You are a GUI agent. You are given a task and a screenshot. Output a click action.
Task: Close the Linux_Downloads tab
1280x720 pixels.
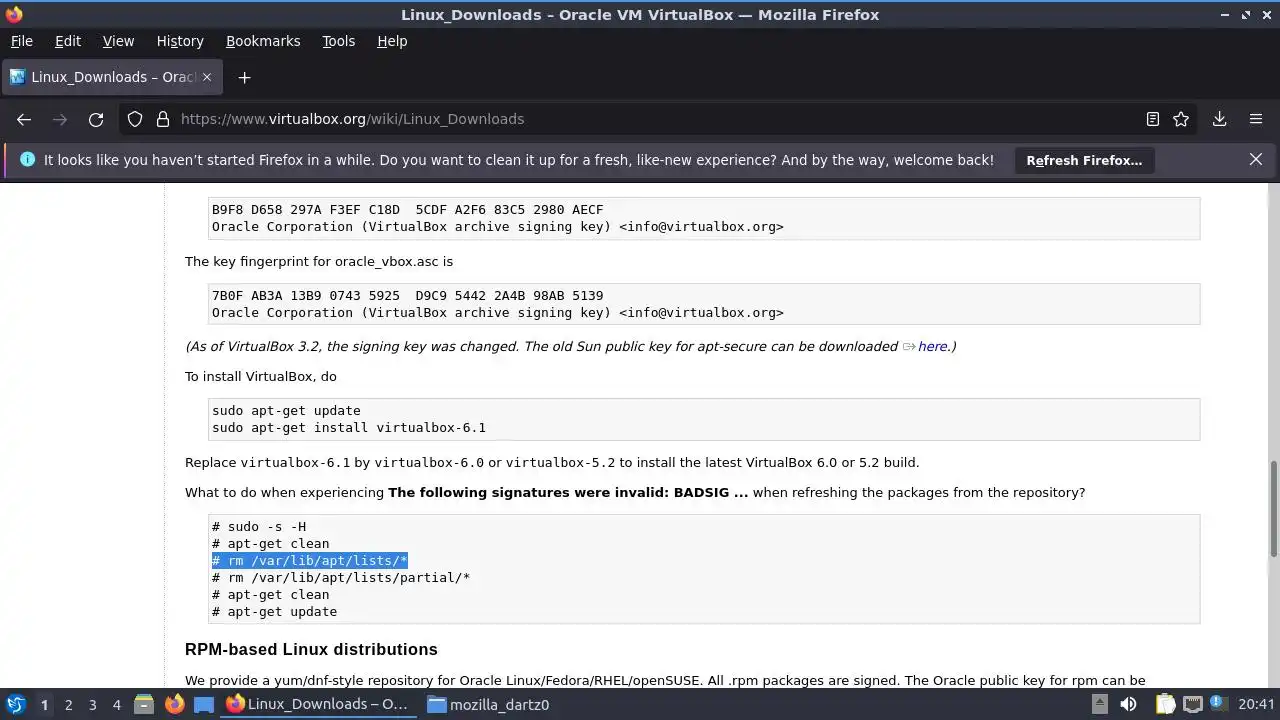click(x=207, y=77)
